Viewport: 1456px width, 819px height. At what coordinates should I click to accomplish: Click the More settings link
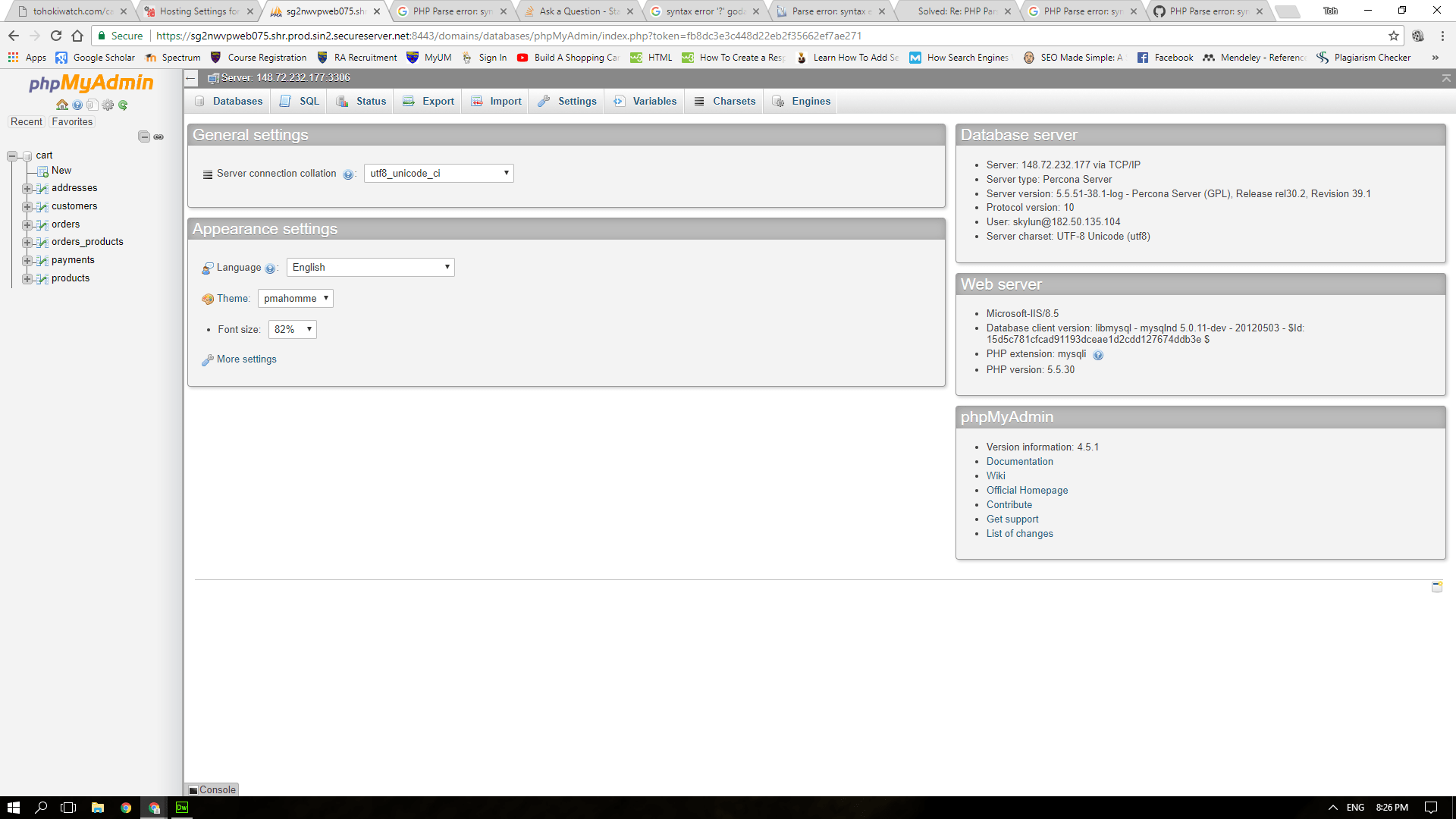tap(246, 359)
